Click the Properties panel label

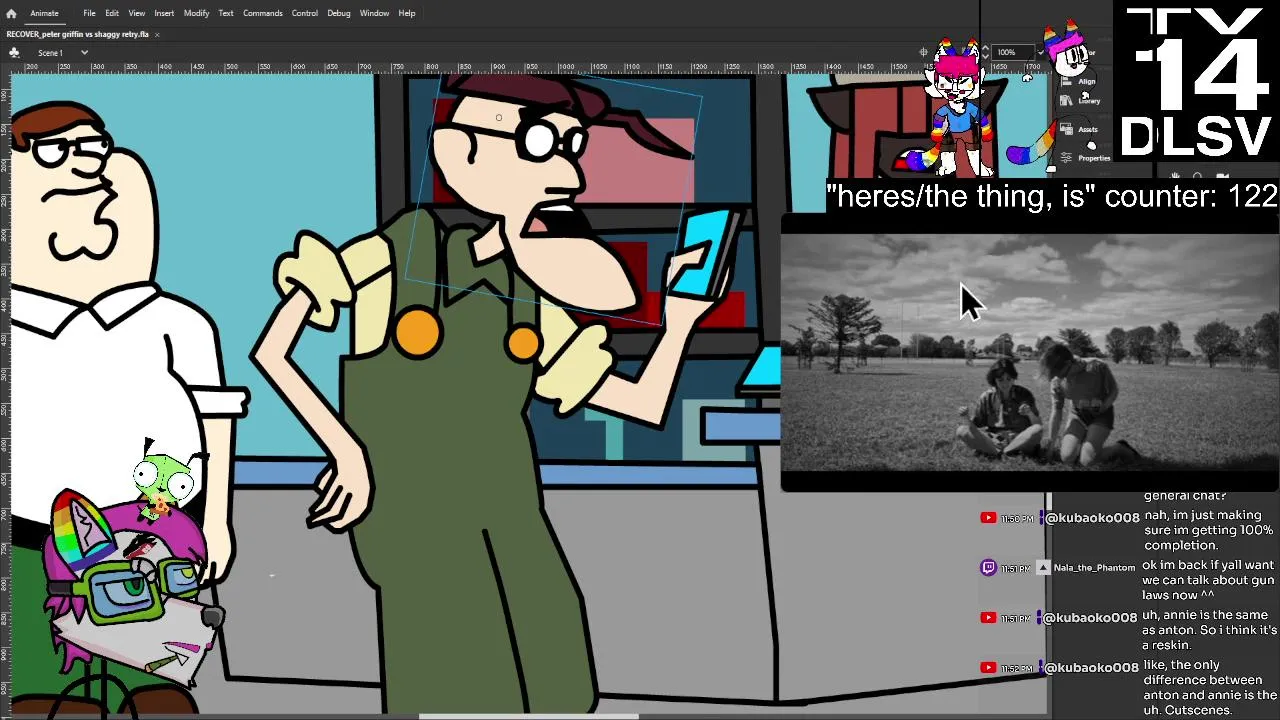coord(1094,158)
